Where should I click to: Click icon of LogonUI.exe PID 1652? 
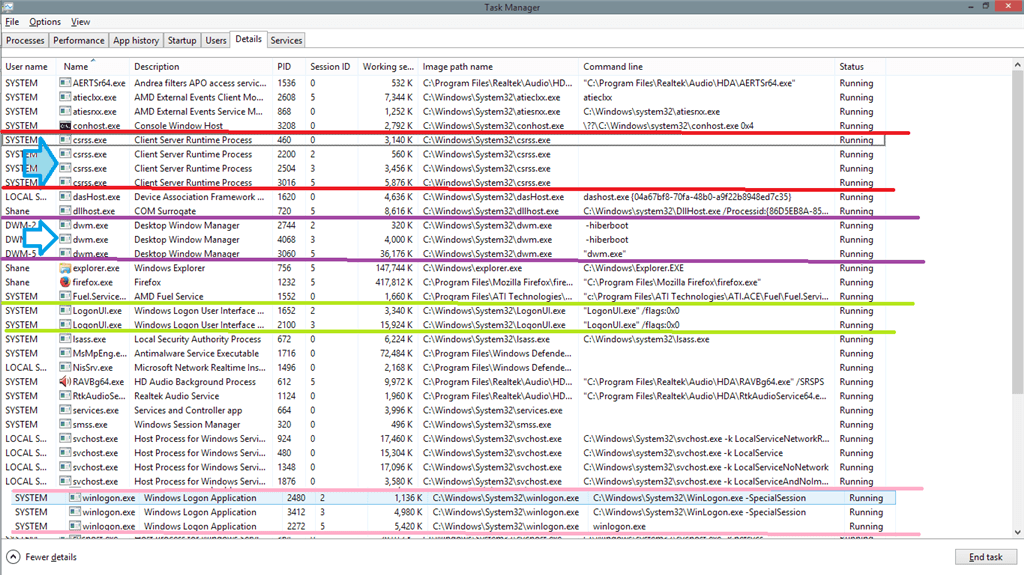pos(65,311)
